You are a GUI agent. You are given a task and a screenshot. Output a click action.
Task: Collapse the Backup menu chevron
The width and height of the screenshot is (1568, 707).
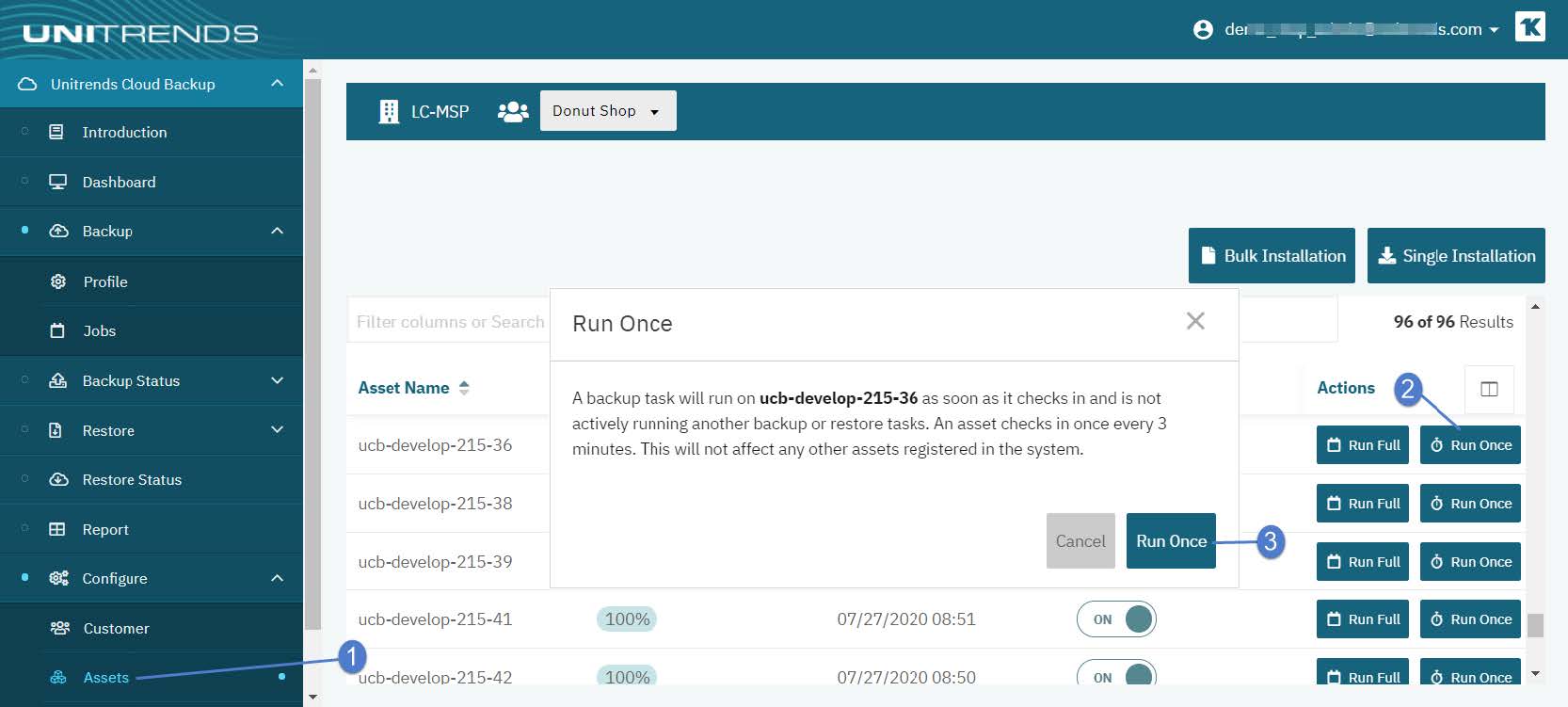(277, 231)
